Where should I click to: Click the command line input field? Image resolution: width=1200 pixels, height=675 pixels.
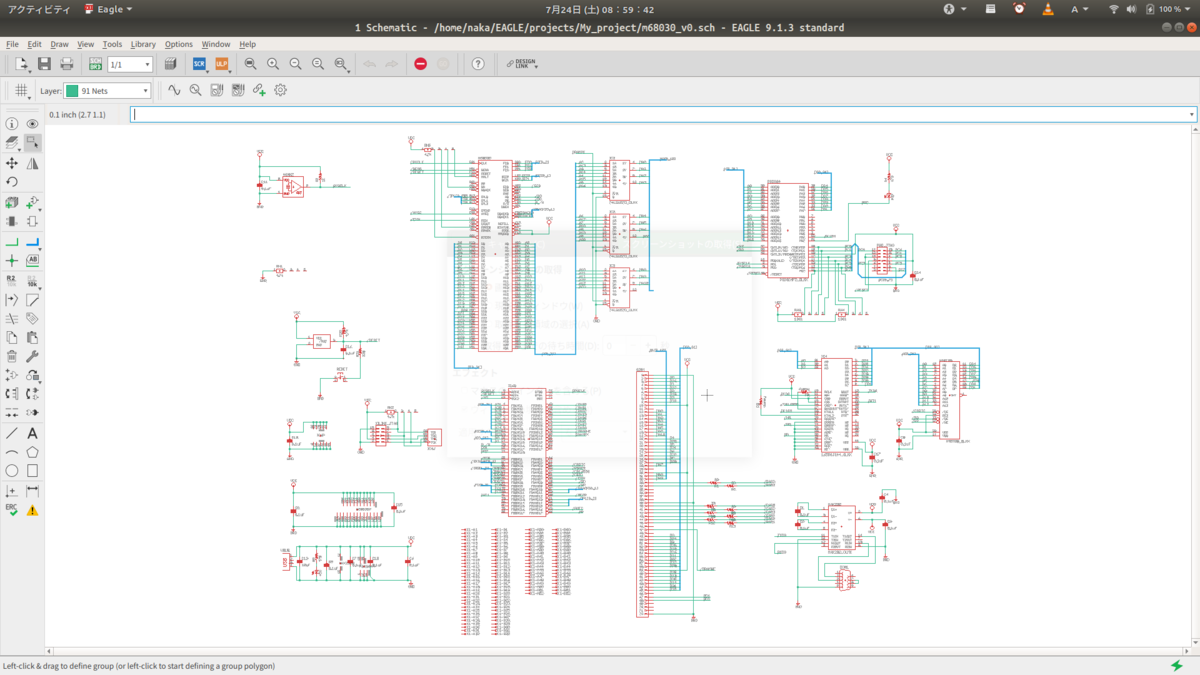click(x=664, y=114)
